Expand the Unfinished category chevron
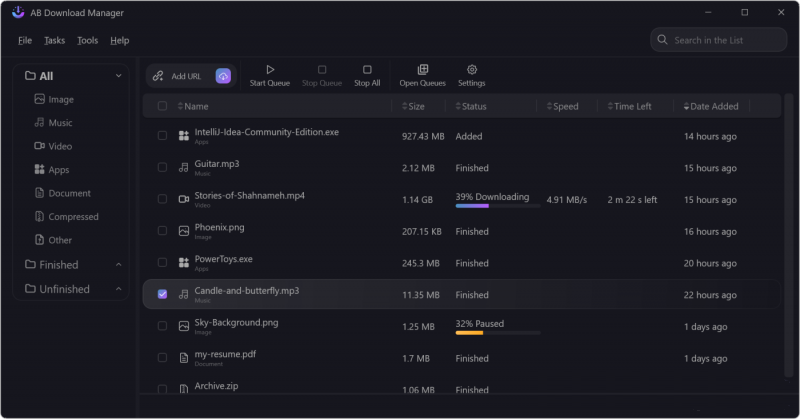 [119, 290]
